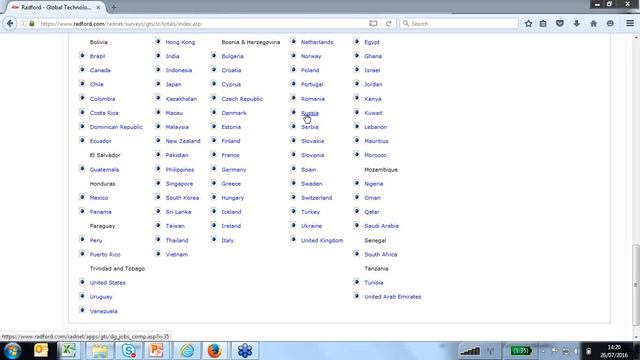Open a new tab with plus button

click(113, 7)
